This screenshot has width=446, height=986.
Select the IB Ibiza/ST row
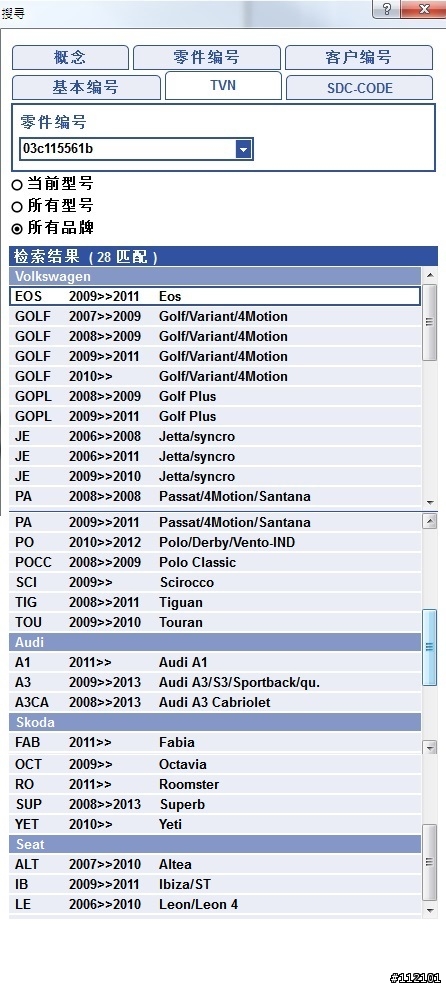coord(215,885)
